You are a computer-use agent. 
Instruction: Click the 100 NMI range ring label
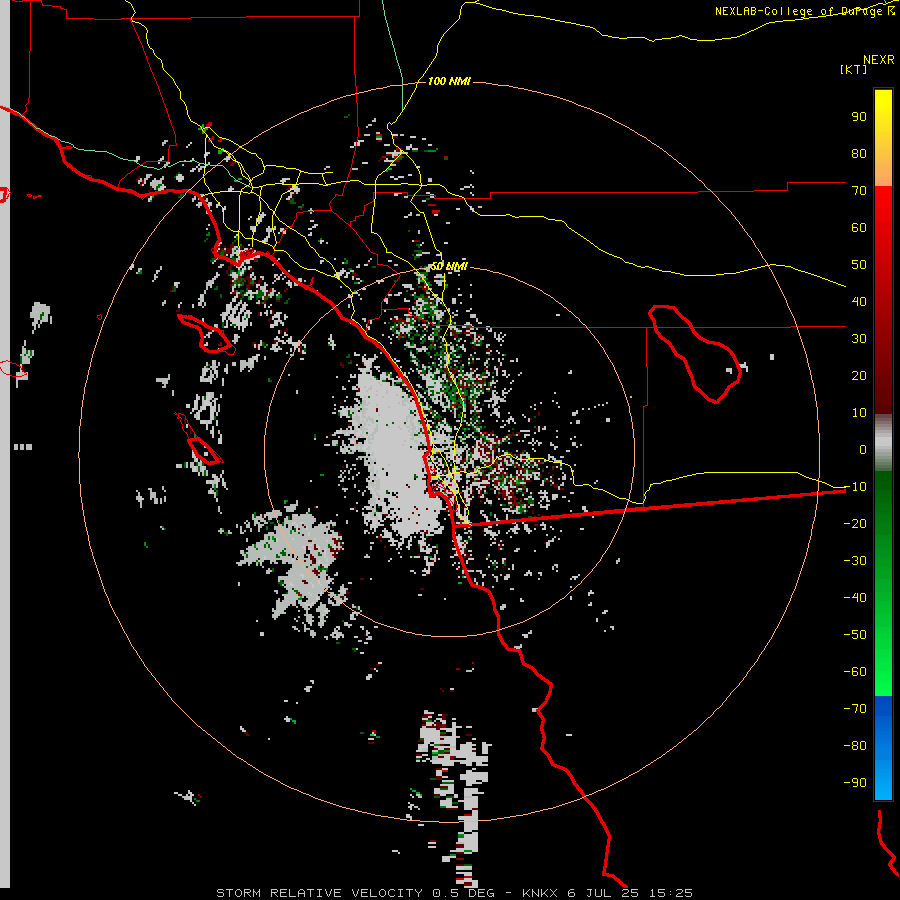449,81
